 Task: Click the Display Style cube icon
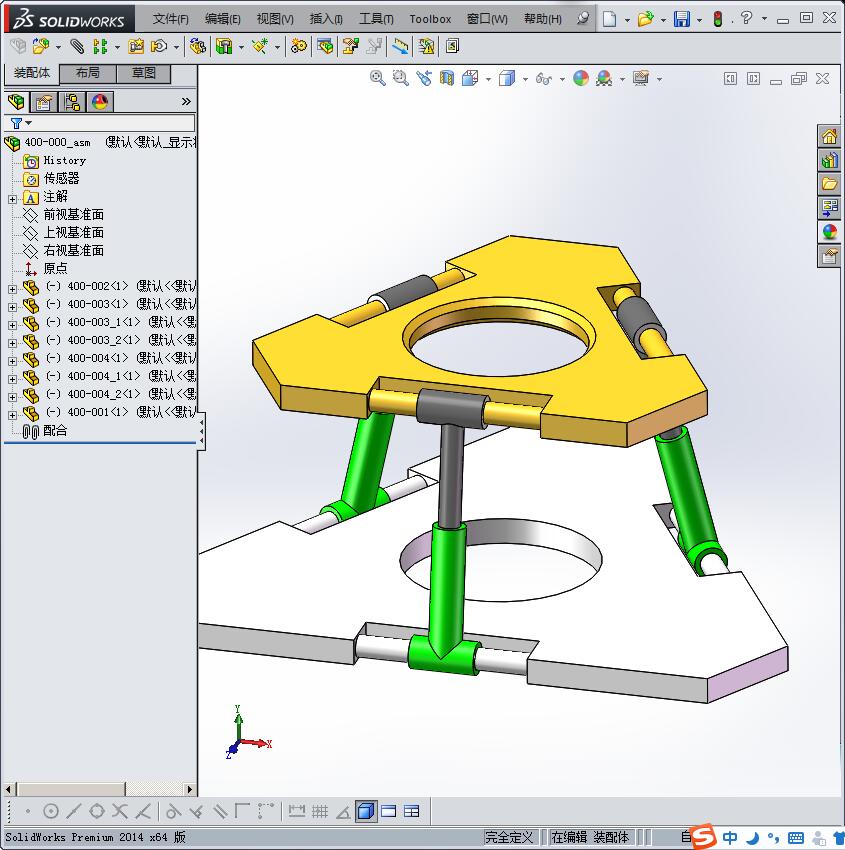(x=507, y=79)
